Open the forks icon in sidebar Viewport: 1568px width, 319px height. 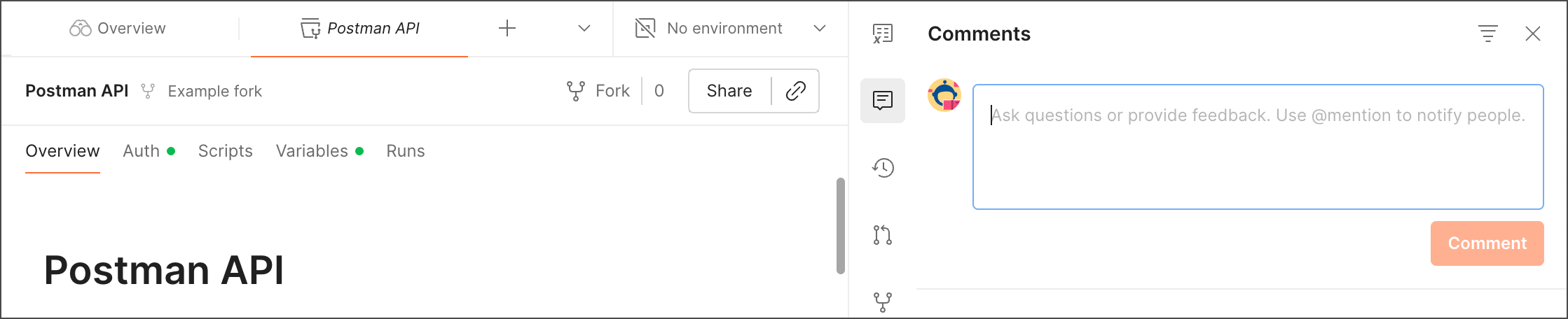(x=883, y=302)
